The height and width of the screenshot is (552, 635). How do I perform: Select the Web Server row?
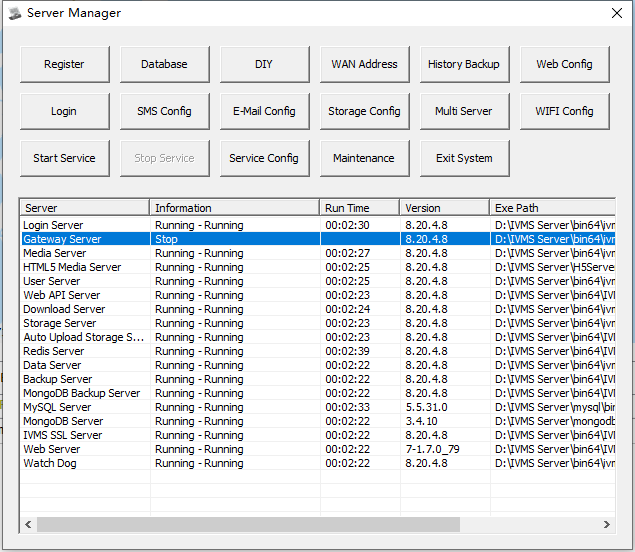(x=318, y=449)
